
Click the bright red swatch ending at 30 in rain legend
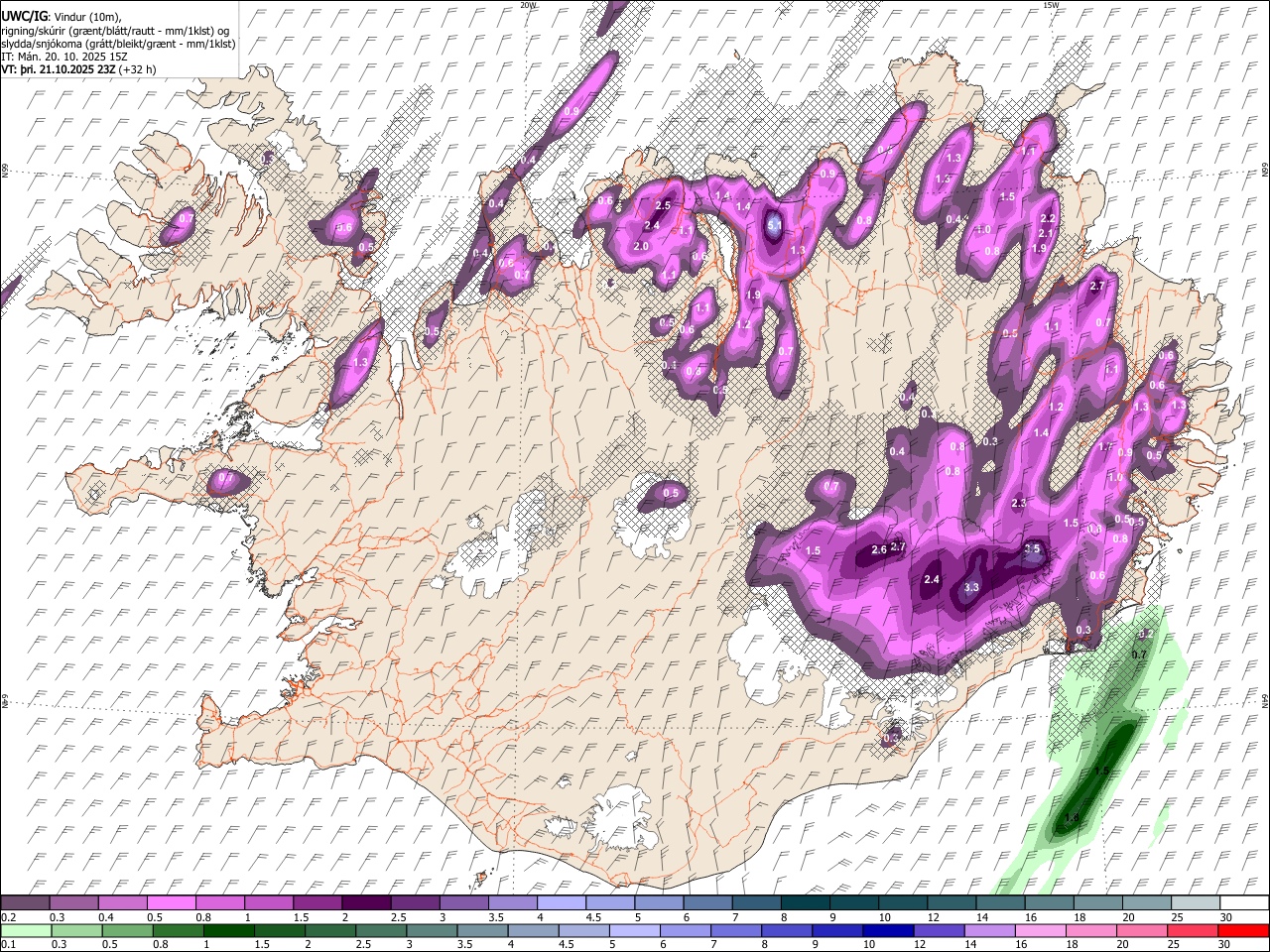tap(1244, 930)
